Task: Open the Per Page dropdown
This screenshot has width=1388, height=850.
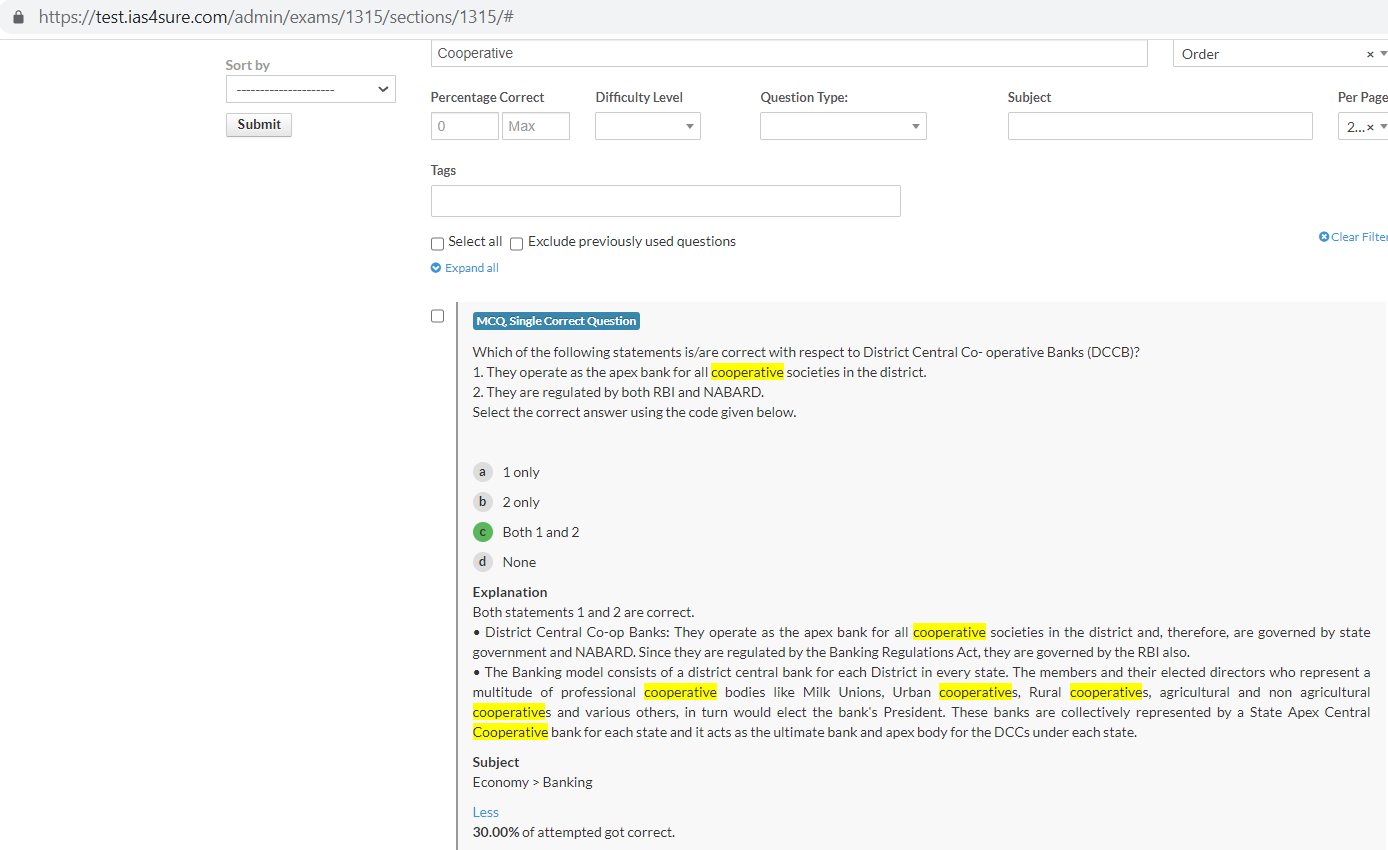Action: point(1362,126)
